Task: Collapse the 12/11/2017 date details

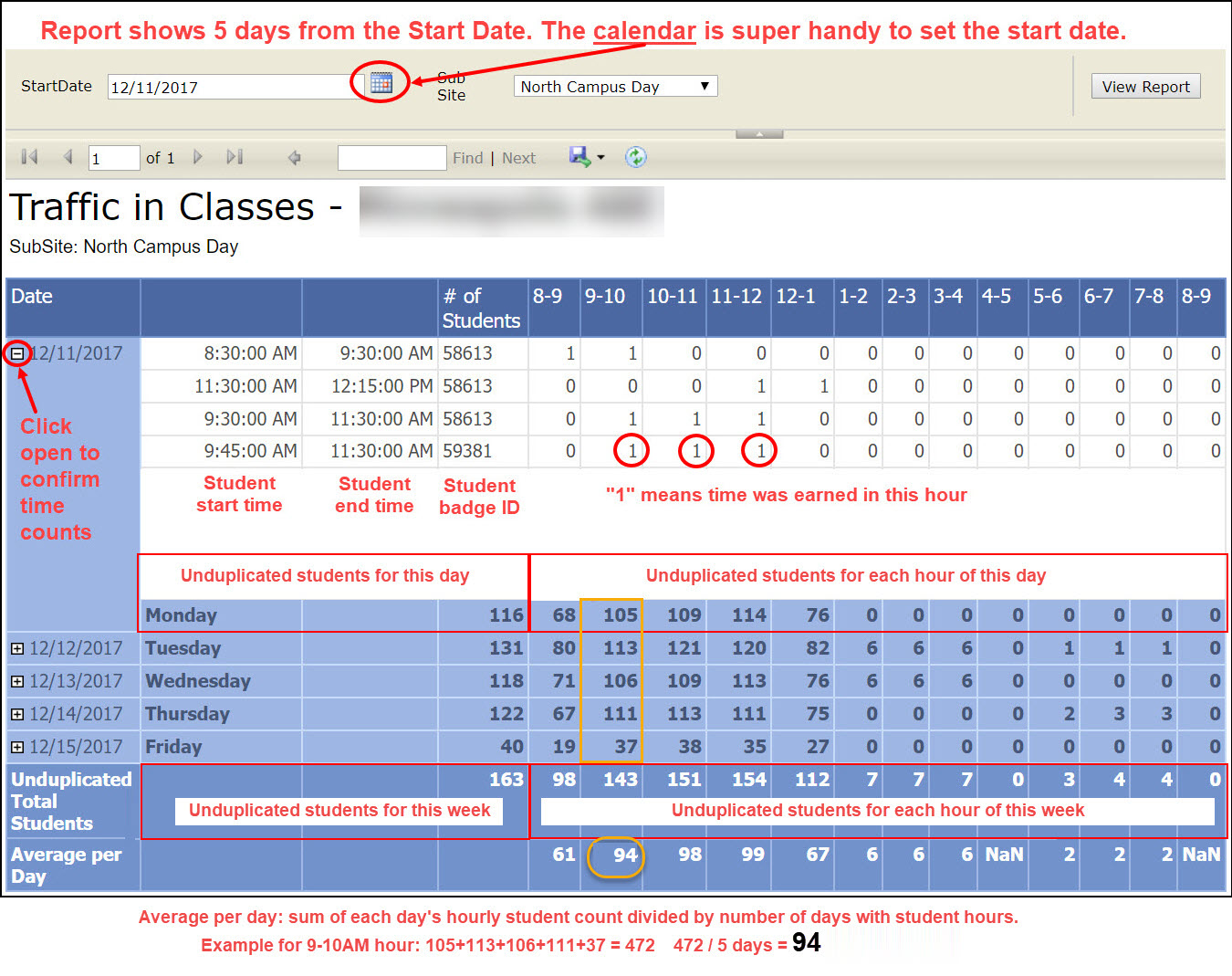Action: tap(16, 353)
